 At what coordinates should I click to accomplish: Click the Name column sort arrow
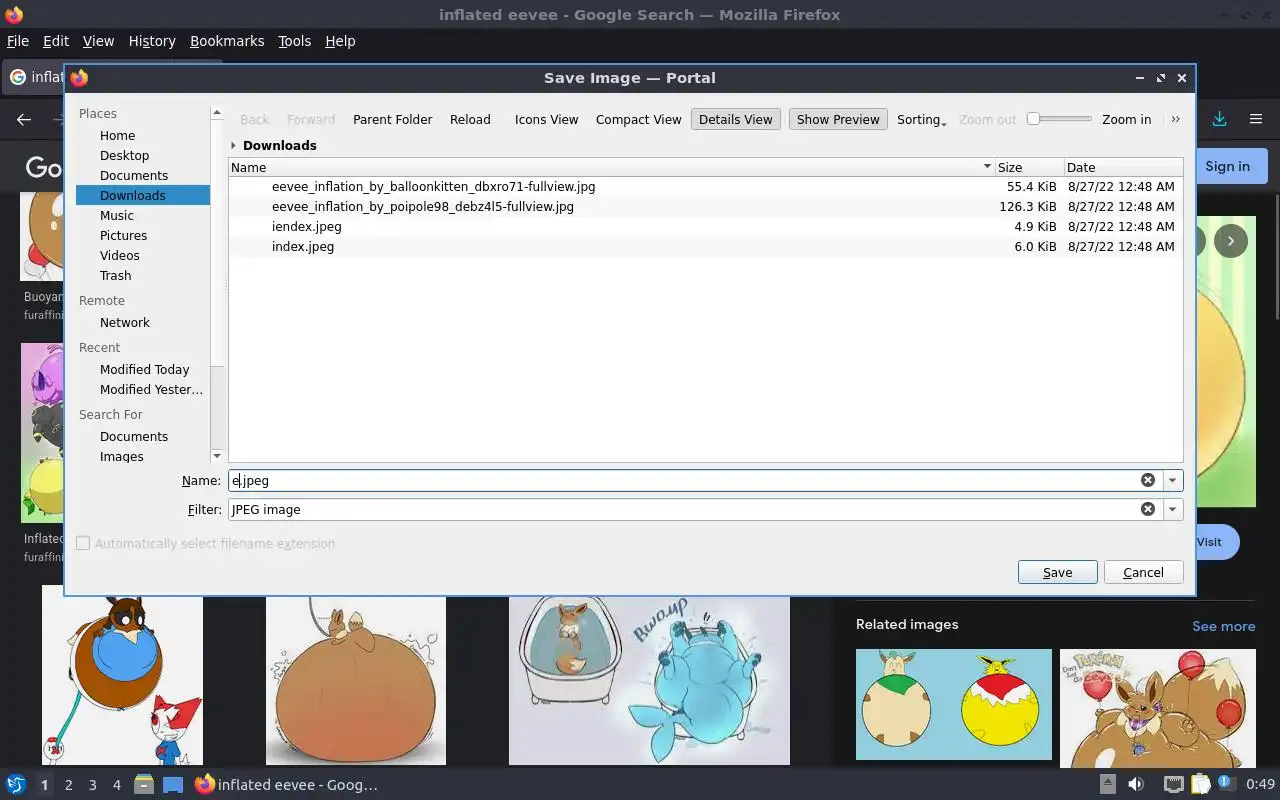(987, 167)
